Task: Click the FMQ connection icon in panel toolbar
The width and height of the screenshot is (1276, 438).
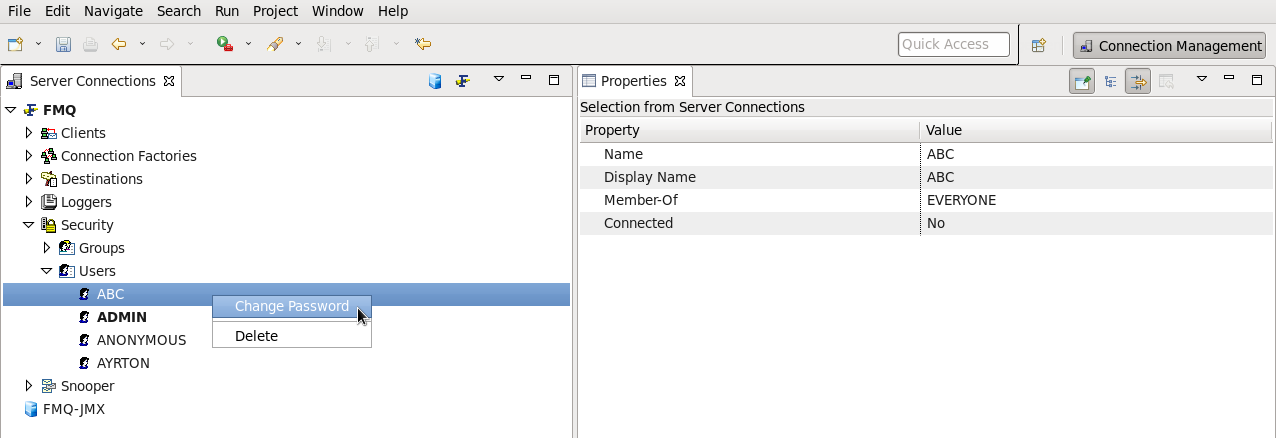Action: point(462,81)
